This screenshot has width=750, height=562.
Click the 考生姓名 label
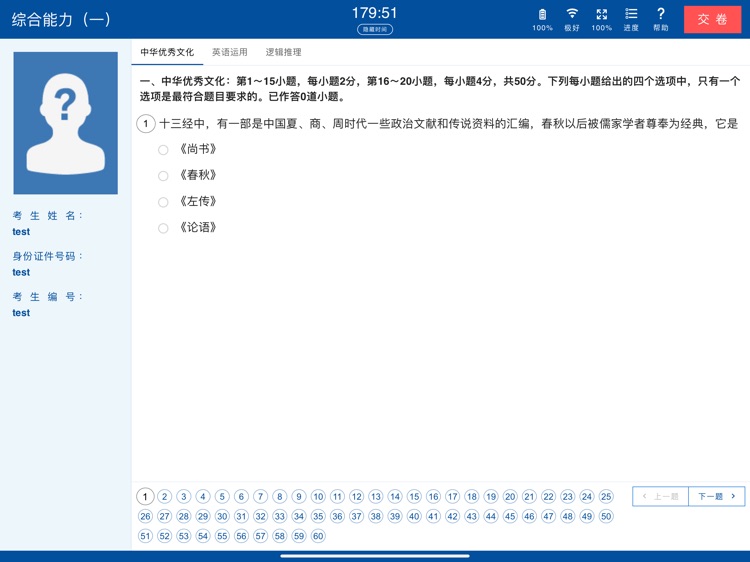(x=47, y=216)
